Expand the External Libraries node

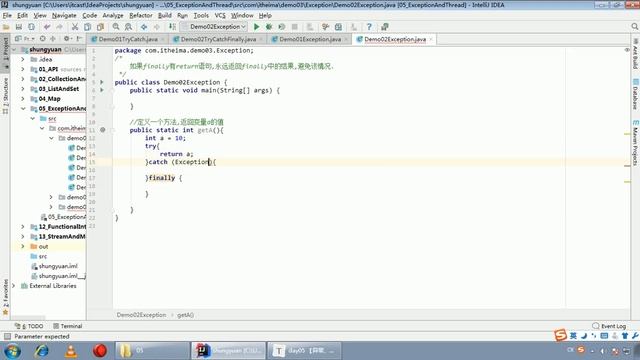(13, 286)
